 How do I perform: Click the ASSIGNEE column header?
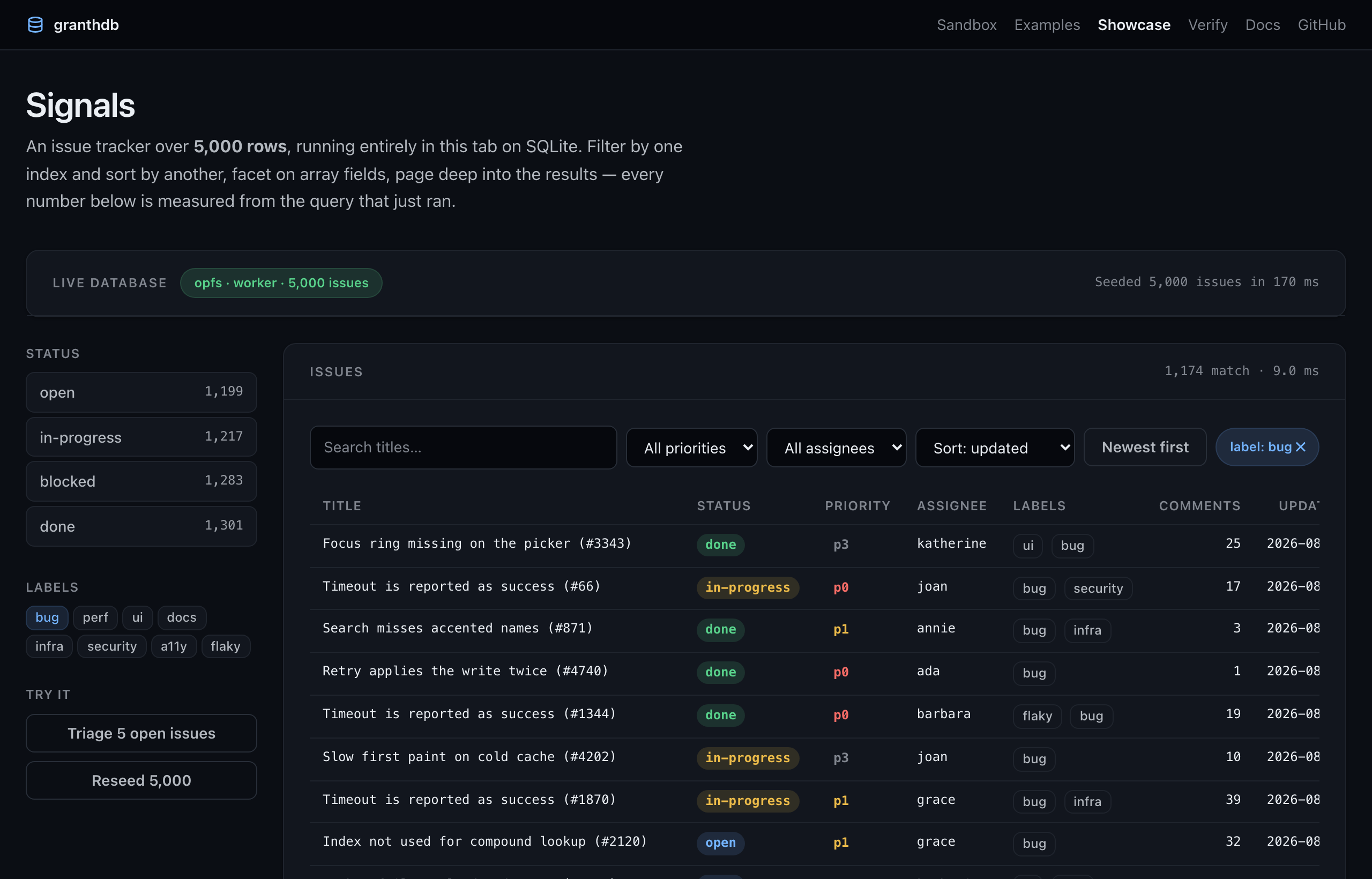(951, 506)
